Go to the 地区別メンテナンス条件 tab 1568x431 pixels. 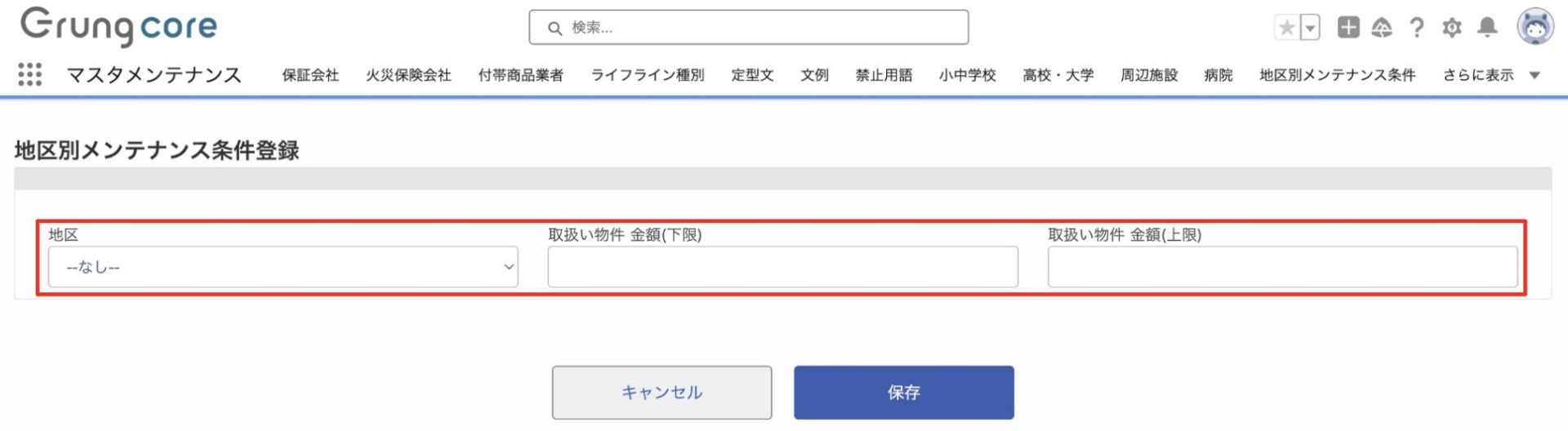click(1337, 75)
